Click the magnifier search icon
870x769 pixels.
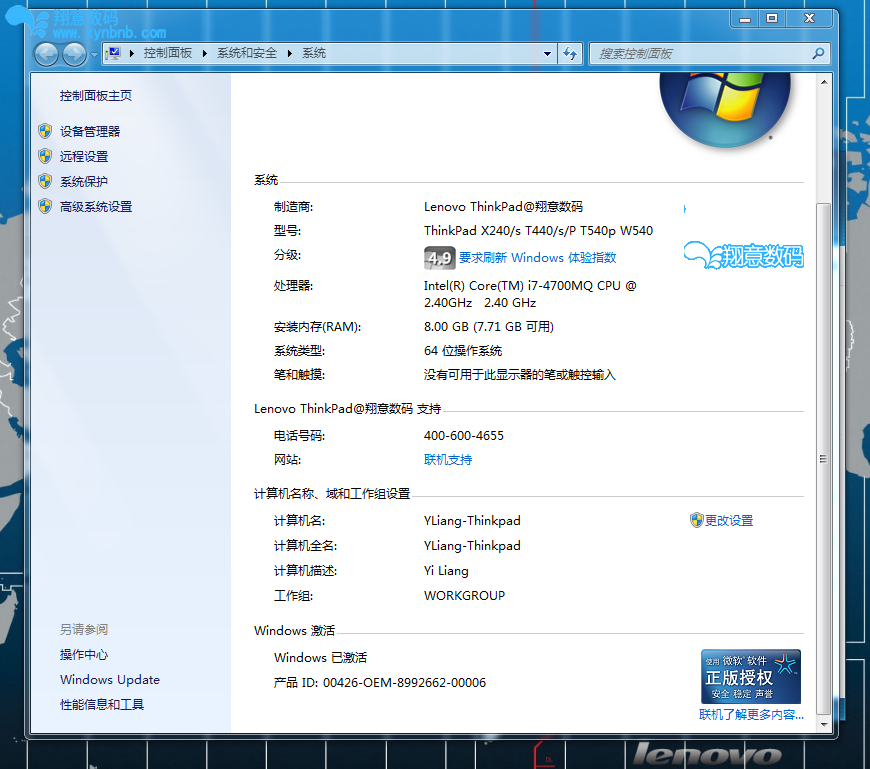(818, 53)
